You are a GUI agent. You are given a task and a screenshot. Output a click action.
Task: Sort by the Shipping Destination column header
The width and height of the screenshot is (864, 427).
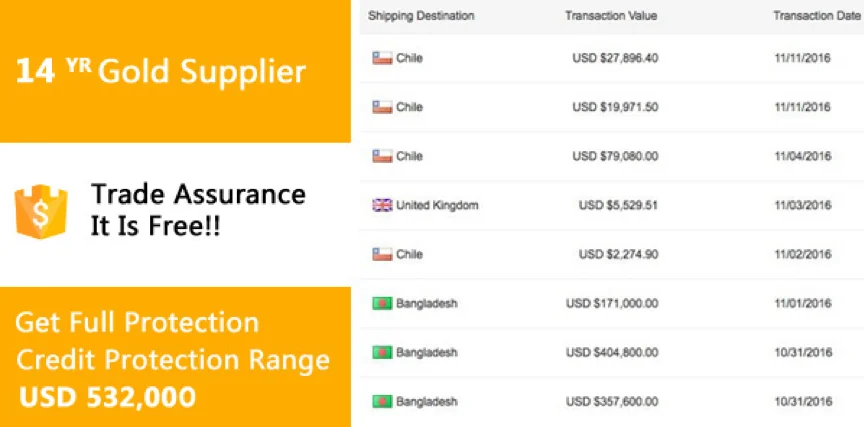(x=421, y=16)
